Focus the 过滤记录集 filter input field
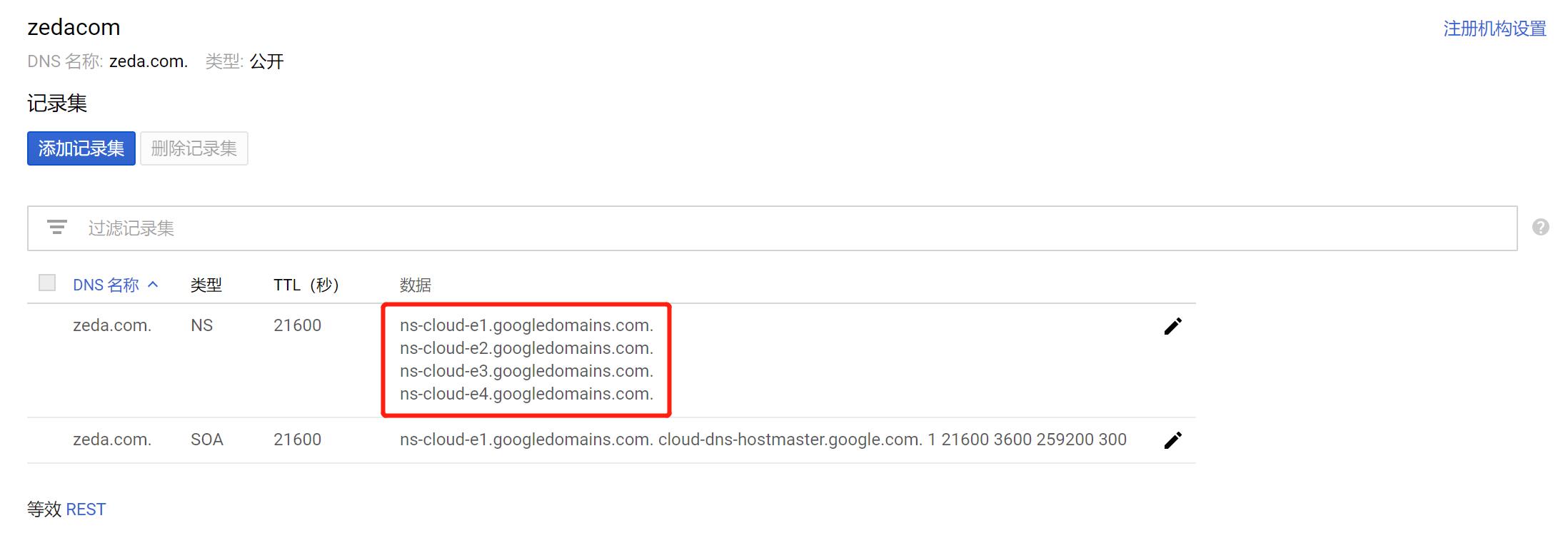1568x538 pixels. pos(773,228)
